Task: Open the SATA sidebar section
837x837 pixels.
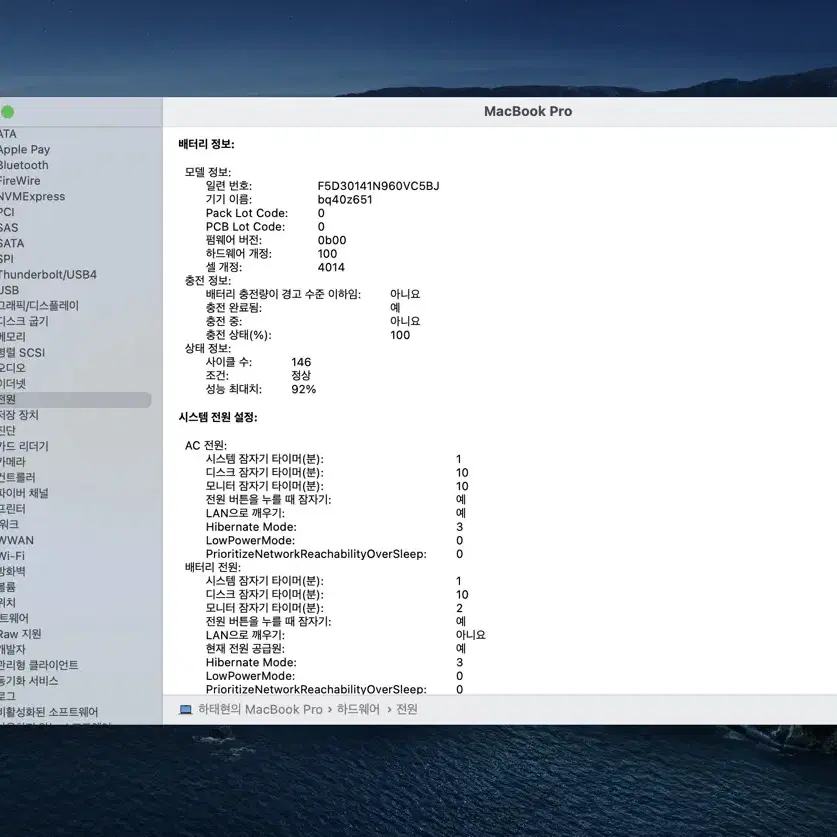Action: click(x=12, y=243)
